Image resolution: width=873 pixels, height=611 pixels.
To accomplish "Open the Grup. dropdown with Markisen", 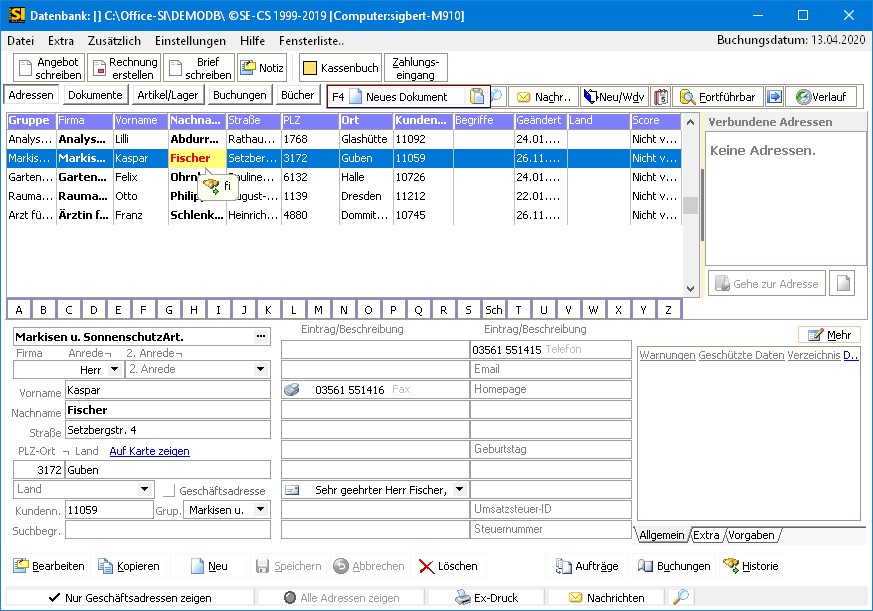I will click(260, 510).
